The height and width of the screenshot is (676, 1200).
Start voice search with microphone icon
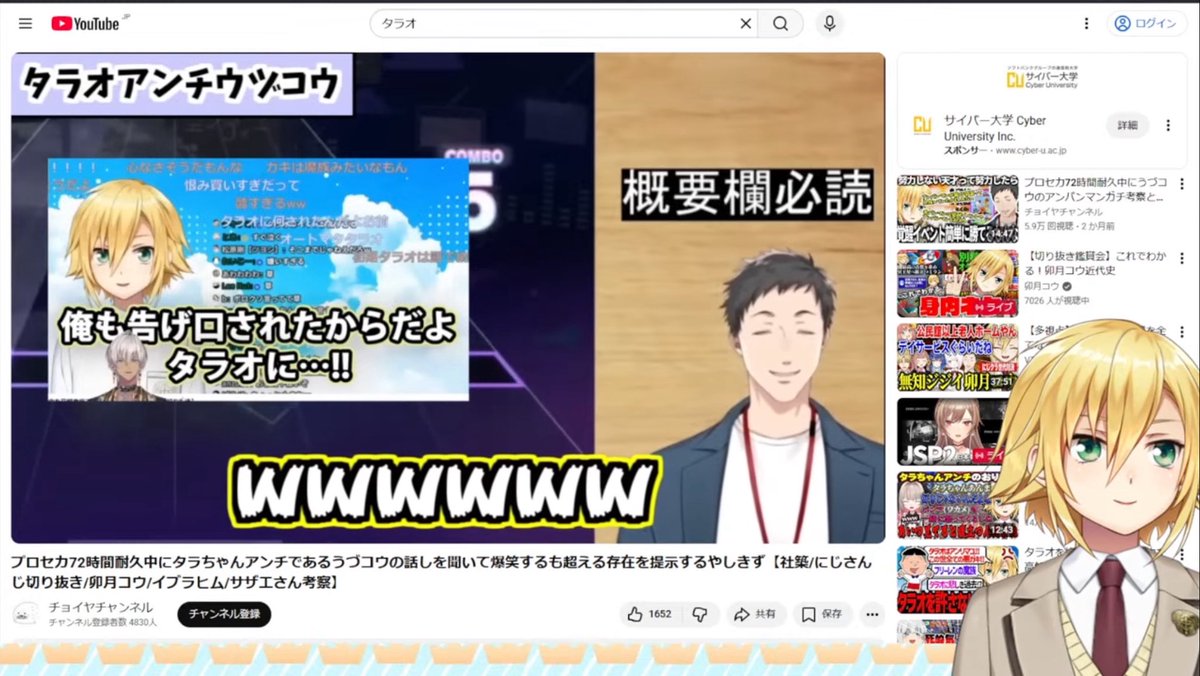[x=828, y=23]
